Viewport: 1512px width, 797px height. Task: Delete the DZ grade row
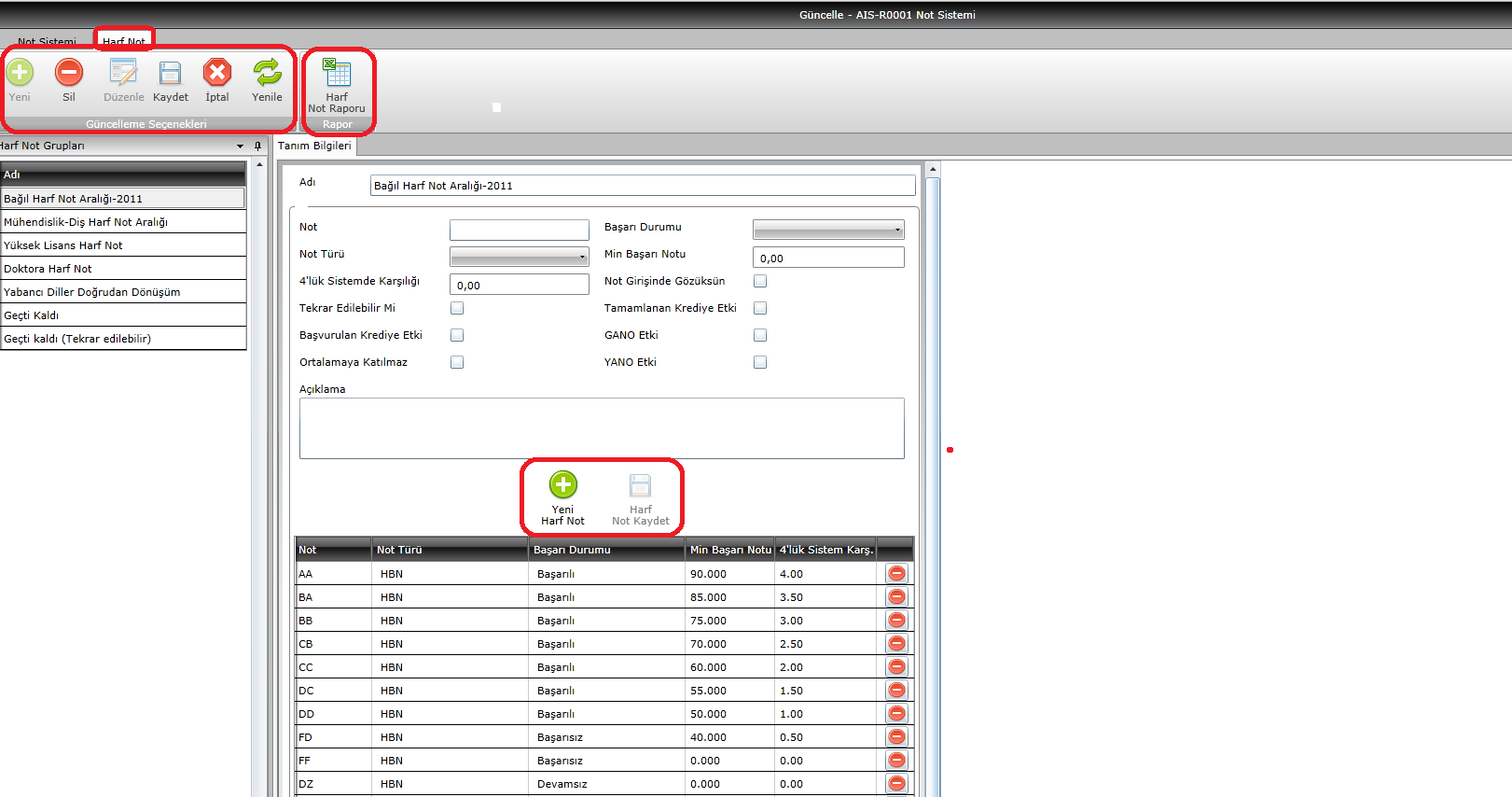click(x=897, y=784)
